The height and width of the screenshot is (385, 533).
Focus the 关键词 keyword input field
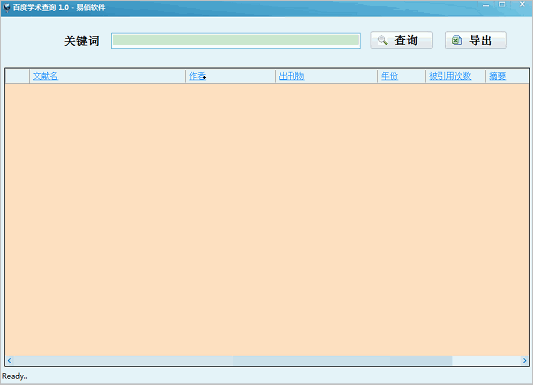(236, 41)
